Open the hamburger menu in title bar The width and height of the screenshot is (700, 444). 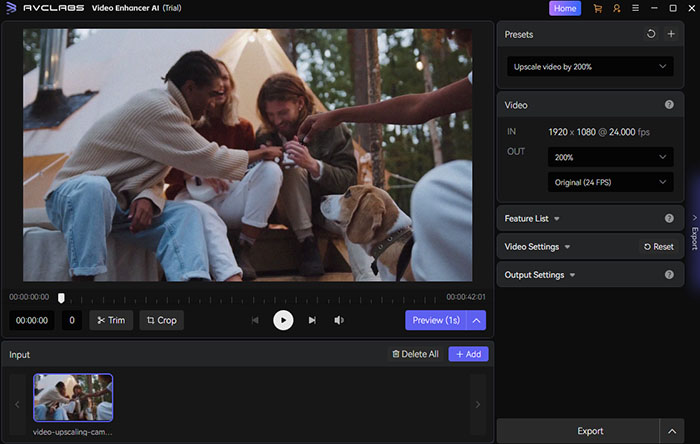click(x=635, y=8)
